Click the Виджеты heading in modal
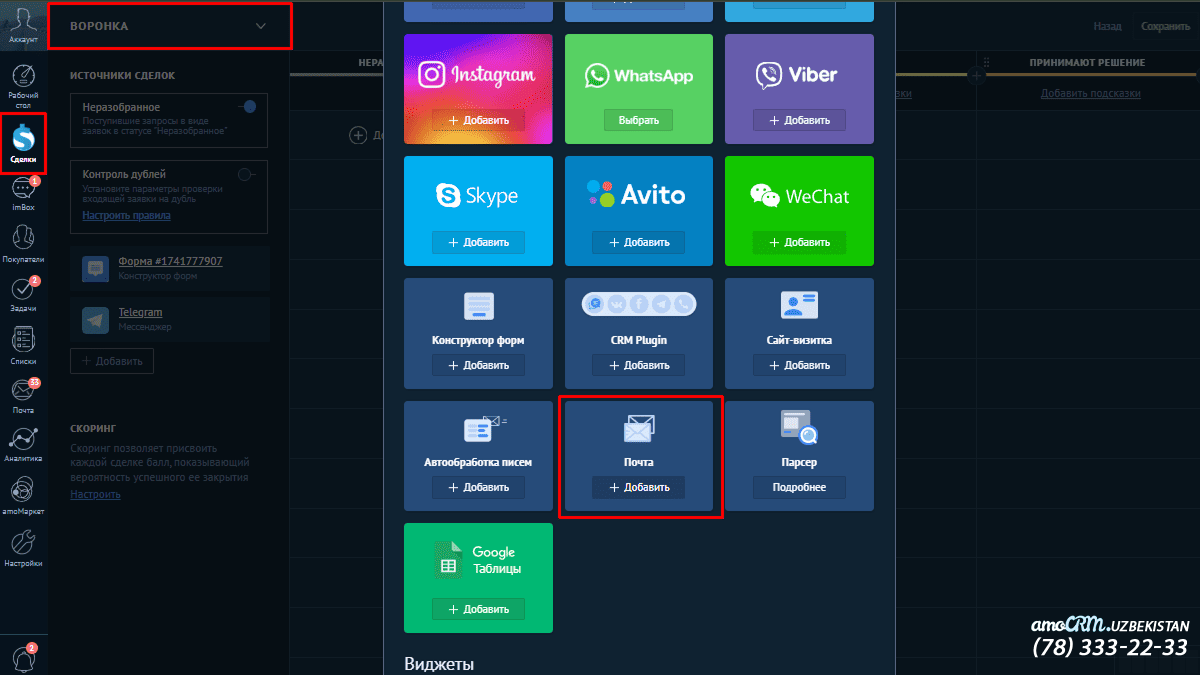The width and height of the screenshot is (1200, 675). tap(439, 664)
